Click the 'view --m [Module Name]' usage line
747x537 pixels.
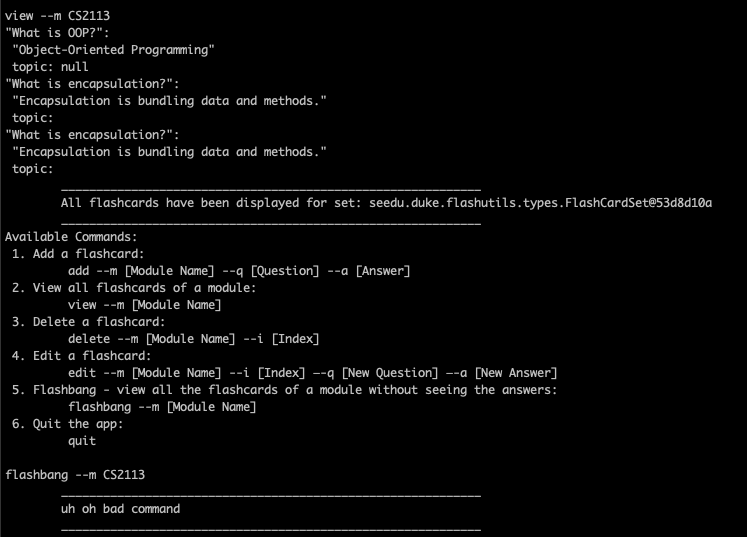144,305
